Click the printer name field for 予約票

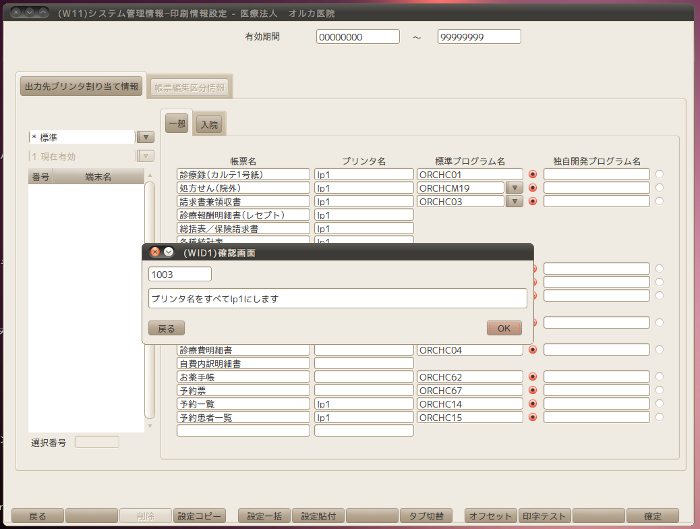(x=363, y=391)
